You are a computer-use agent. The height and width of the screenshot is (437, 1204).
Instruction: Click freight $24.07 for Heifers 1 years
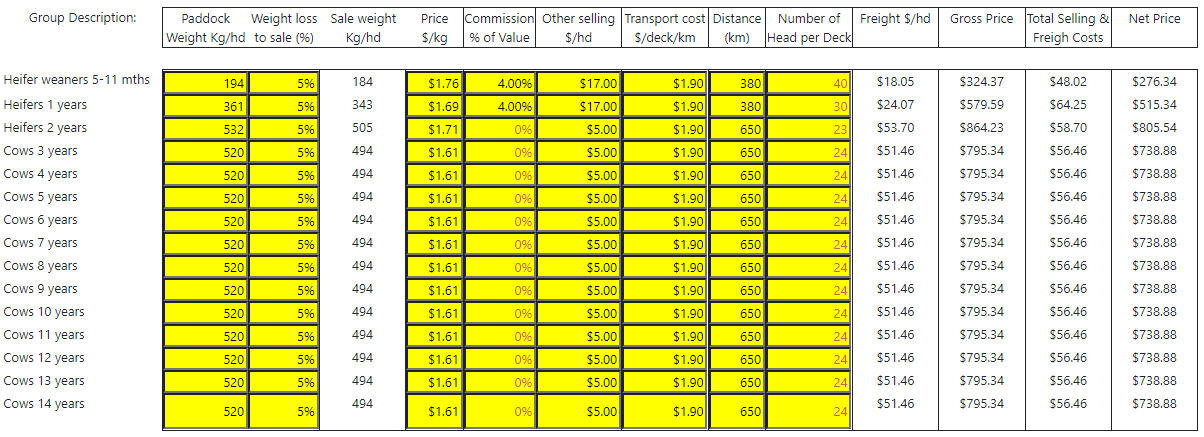click(895, 104)
